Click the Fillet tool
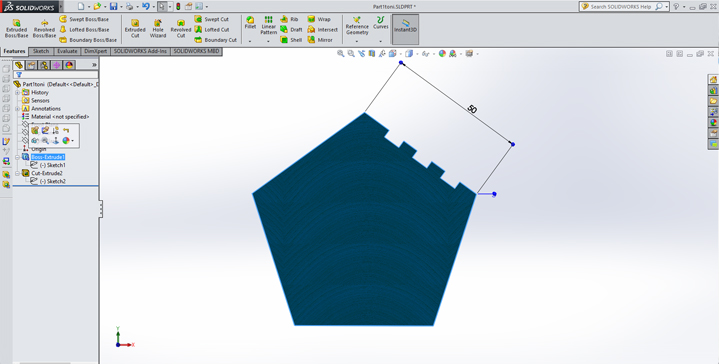Screen dimensions: 719x364 click(x=250, y=23)
